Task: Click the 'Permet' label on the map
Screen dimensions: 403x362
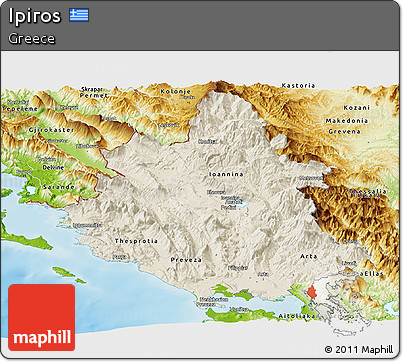Action: pos(94,95)
